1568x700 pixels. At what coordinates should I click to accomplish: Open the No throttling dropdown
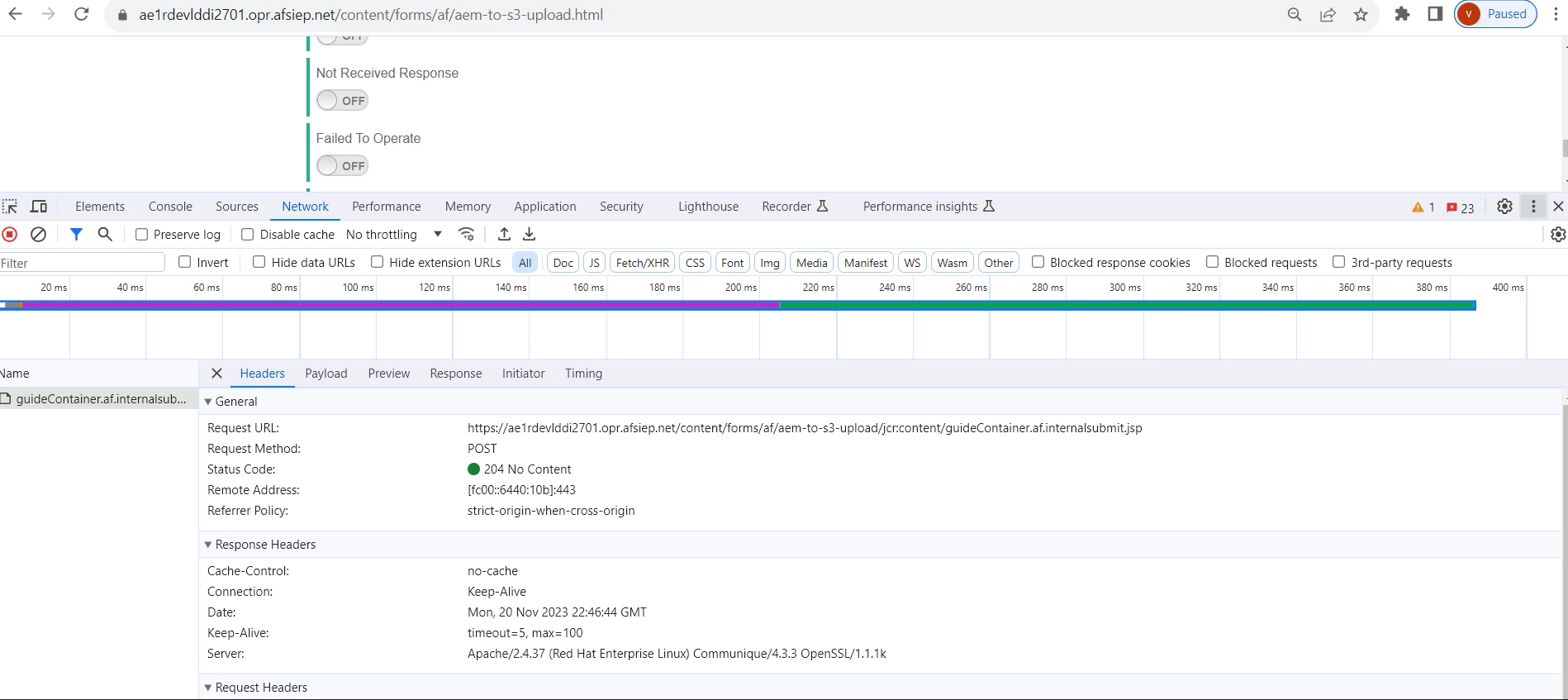(x=394, y=235)
